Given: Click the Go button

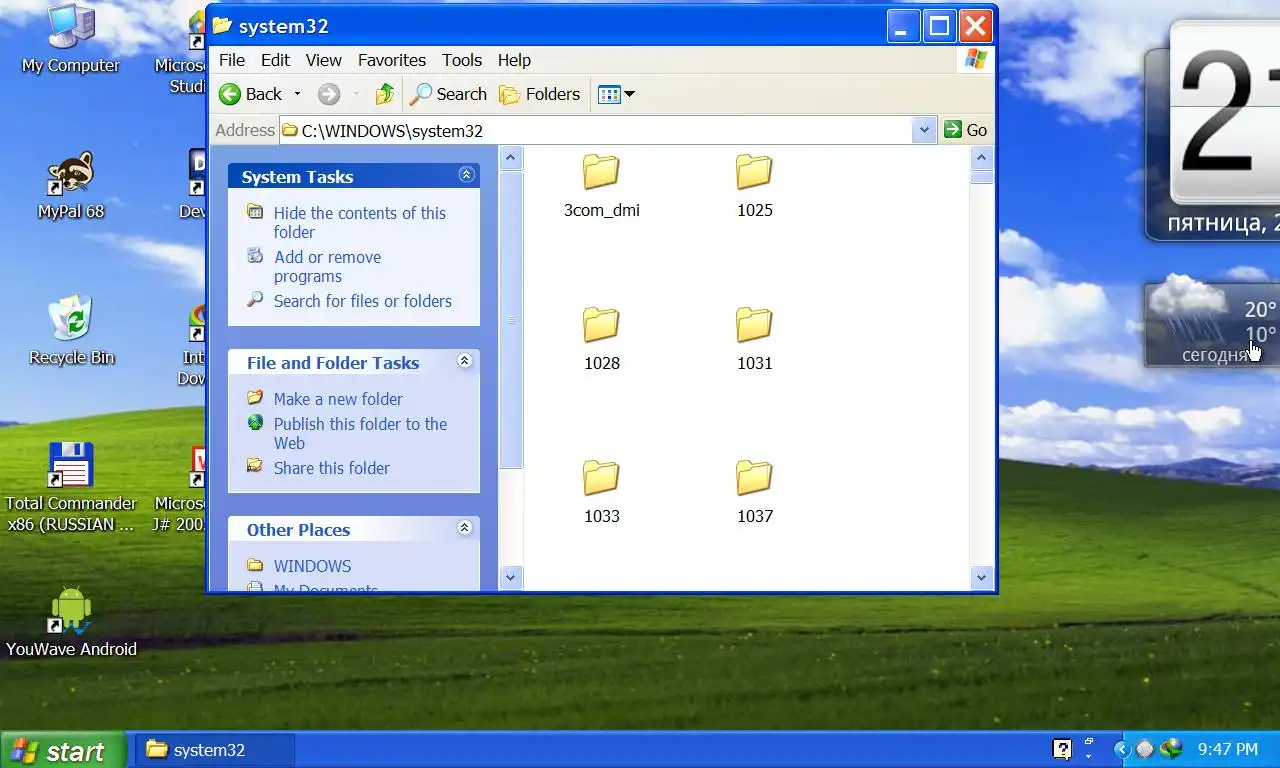Looking at the screenshot, I should point(966,130).
